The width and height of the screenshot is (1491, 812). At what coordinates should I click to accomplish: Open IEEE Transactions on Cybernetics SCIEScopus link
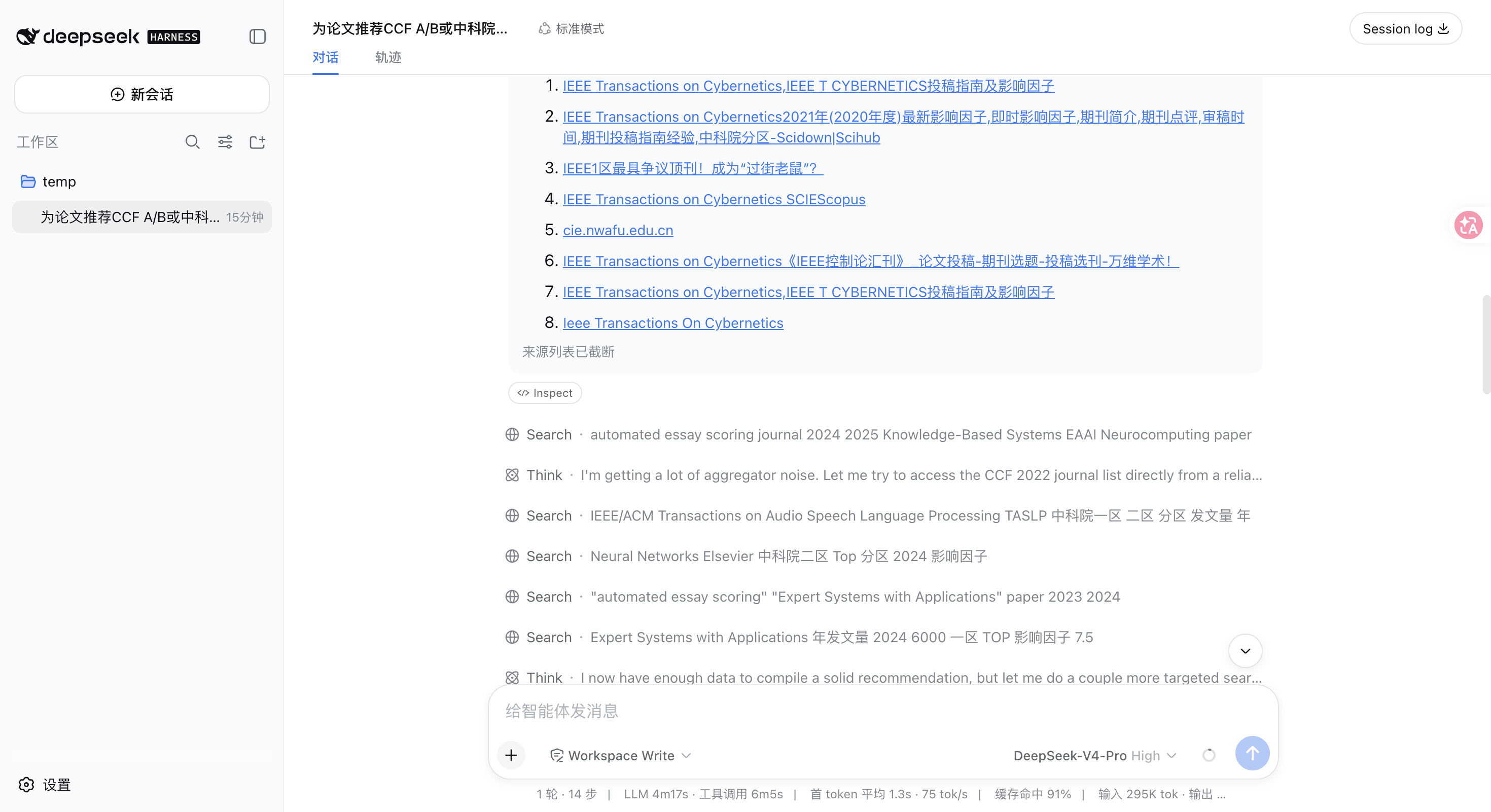(x=714, y=199)
